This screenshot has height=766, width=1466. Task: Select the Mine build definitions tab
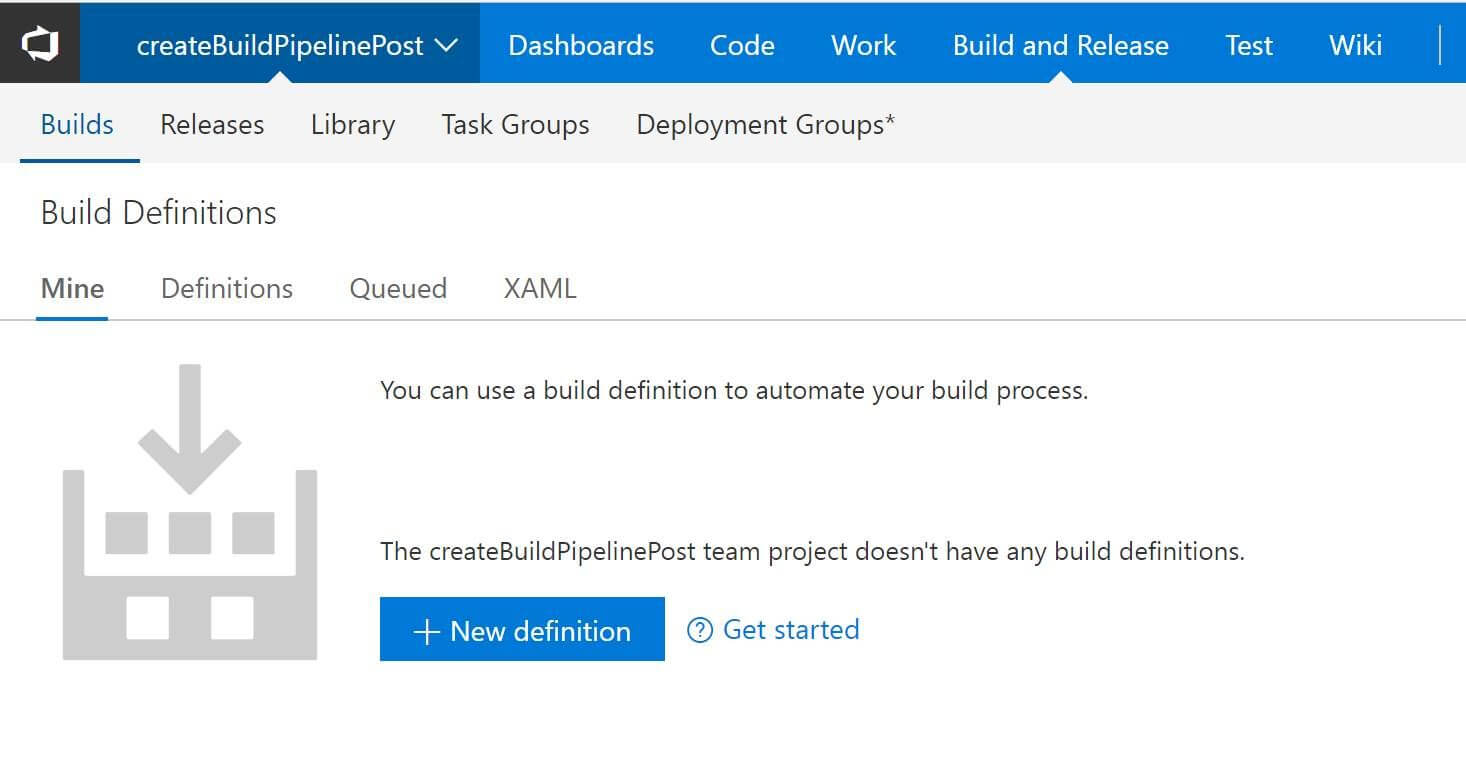[x=72, y=289]
